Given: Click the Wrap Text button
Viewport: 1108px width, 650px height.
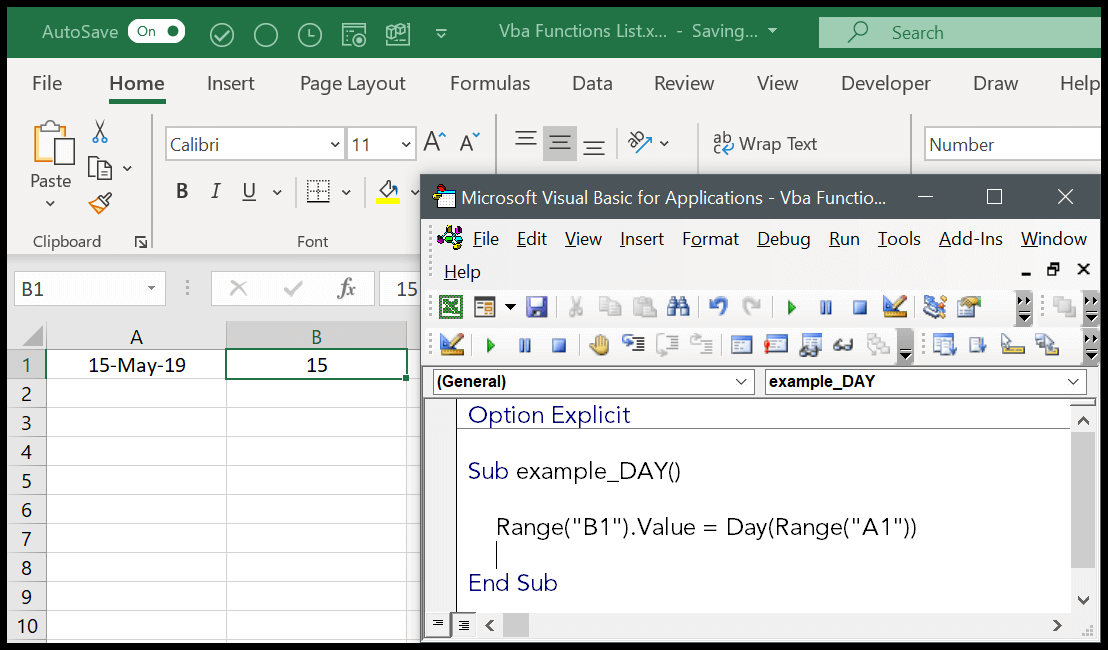Looking at the screenshot, I should pos(765,144).
